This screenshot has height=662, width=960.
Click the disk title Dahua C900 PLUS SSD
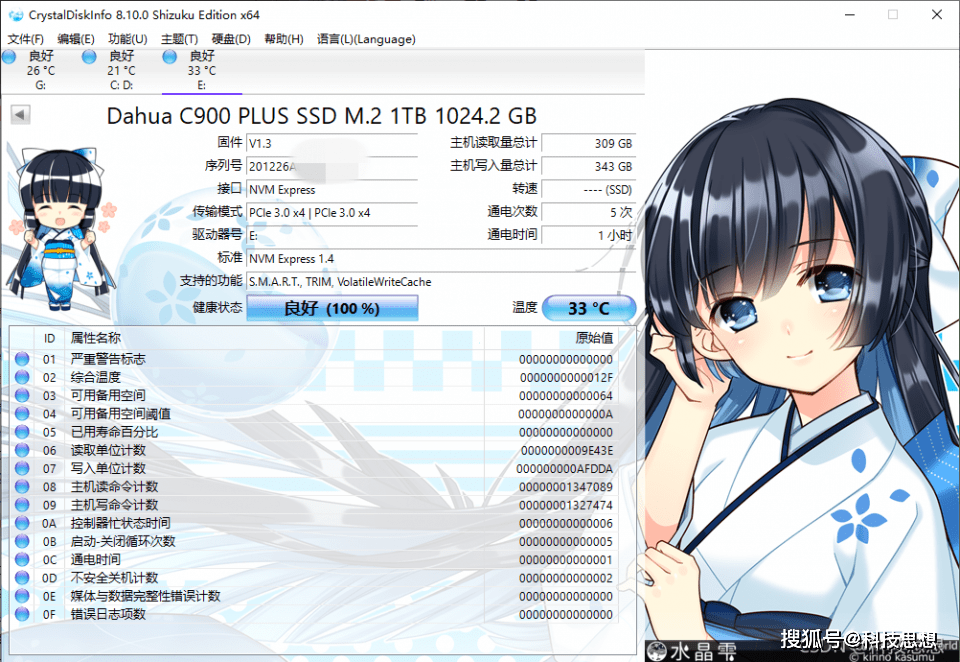[x=321, y=116]
